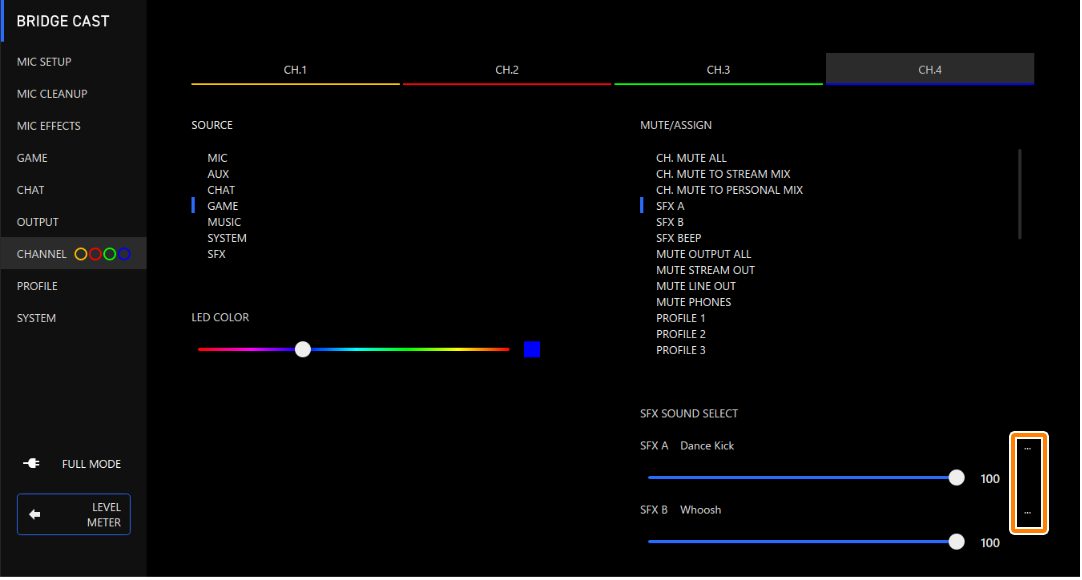Click the LED color hue slider handle
This screenshot has height=580, width=1082.
(303, 350)
